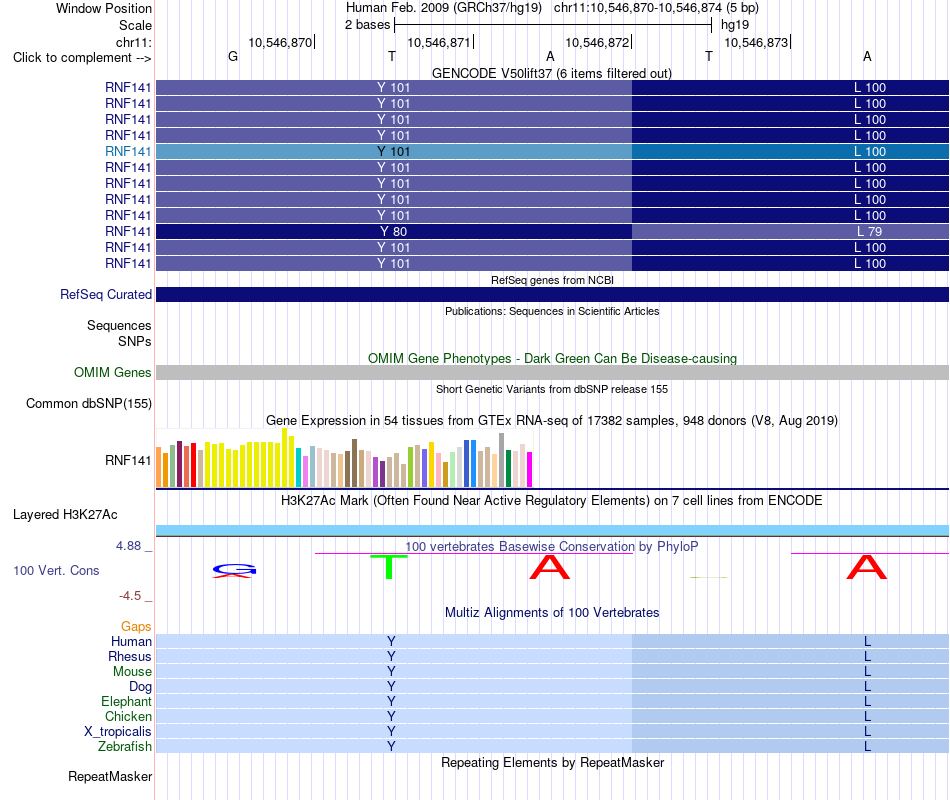Click the Dog alignment row label
The height and width of the screenshot is (800, 950).
140,687
